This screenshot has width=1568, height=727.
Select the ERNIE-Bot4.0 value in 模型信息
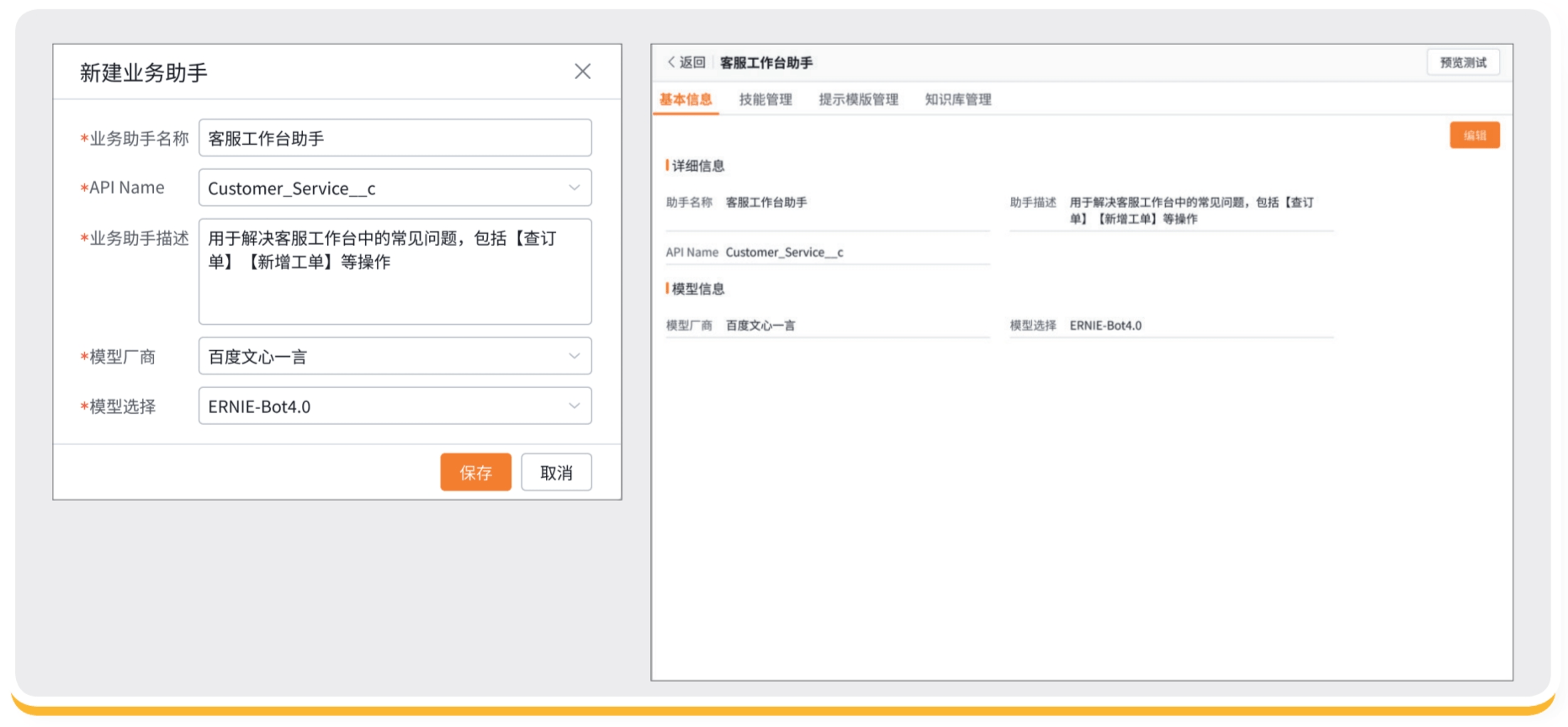pyautogui.click(x=1105, y=326)
